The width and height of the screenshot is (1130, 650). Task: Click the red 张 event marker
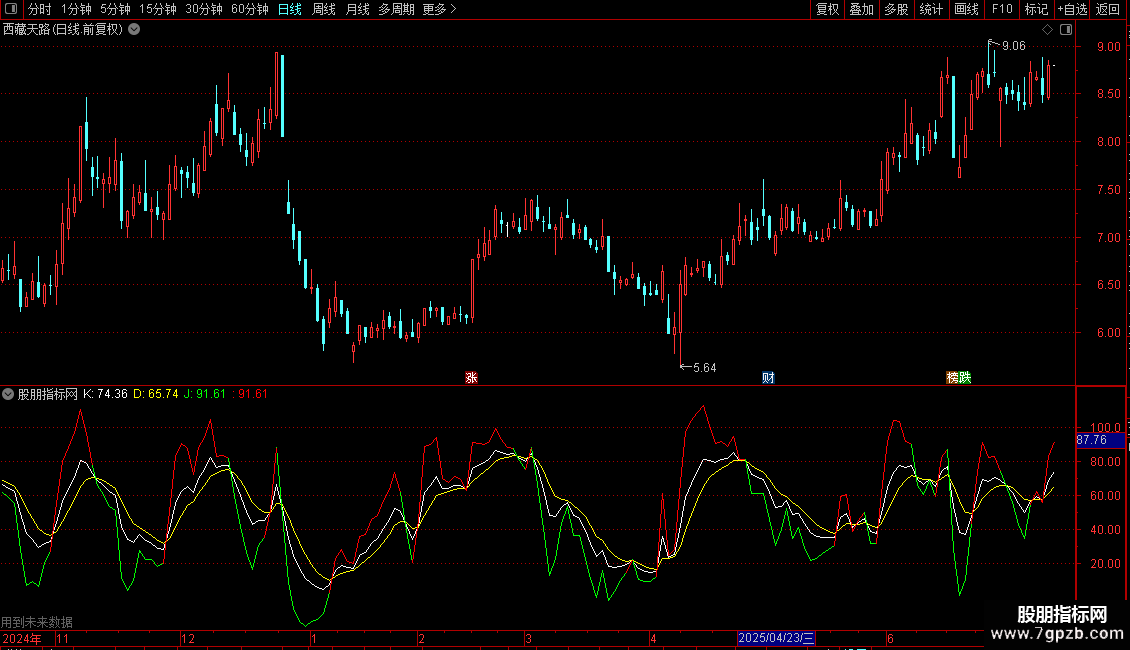[x=471, y=378]
